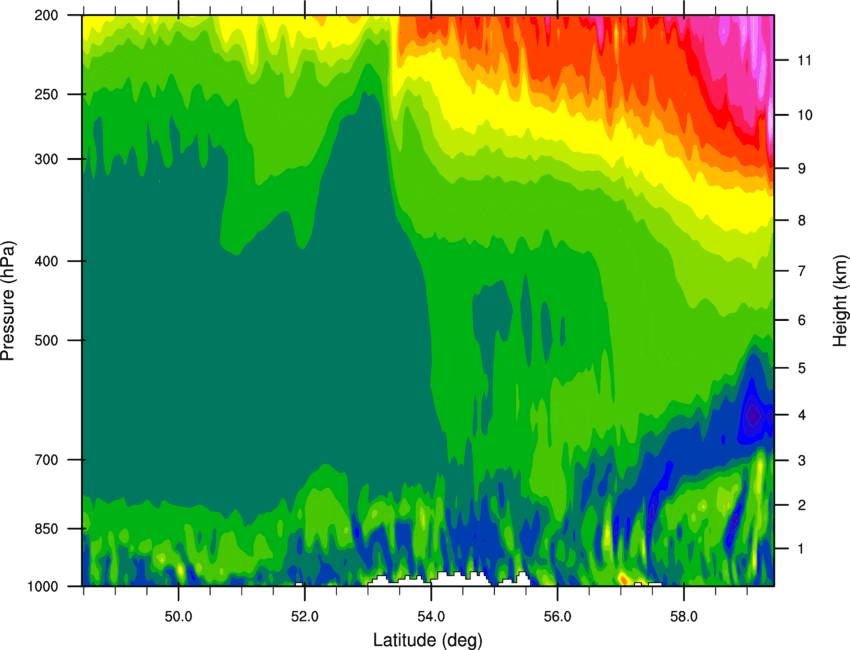Click pressure tick label 1000
The image size is (850, 650).
point(43,586)
